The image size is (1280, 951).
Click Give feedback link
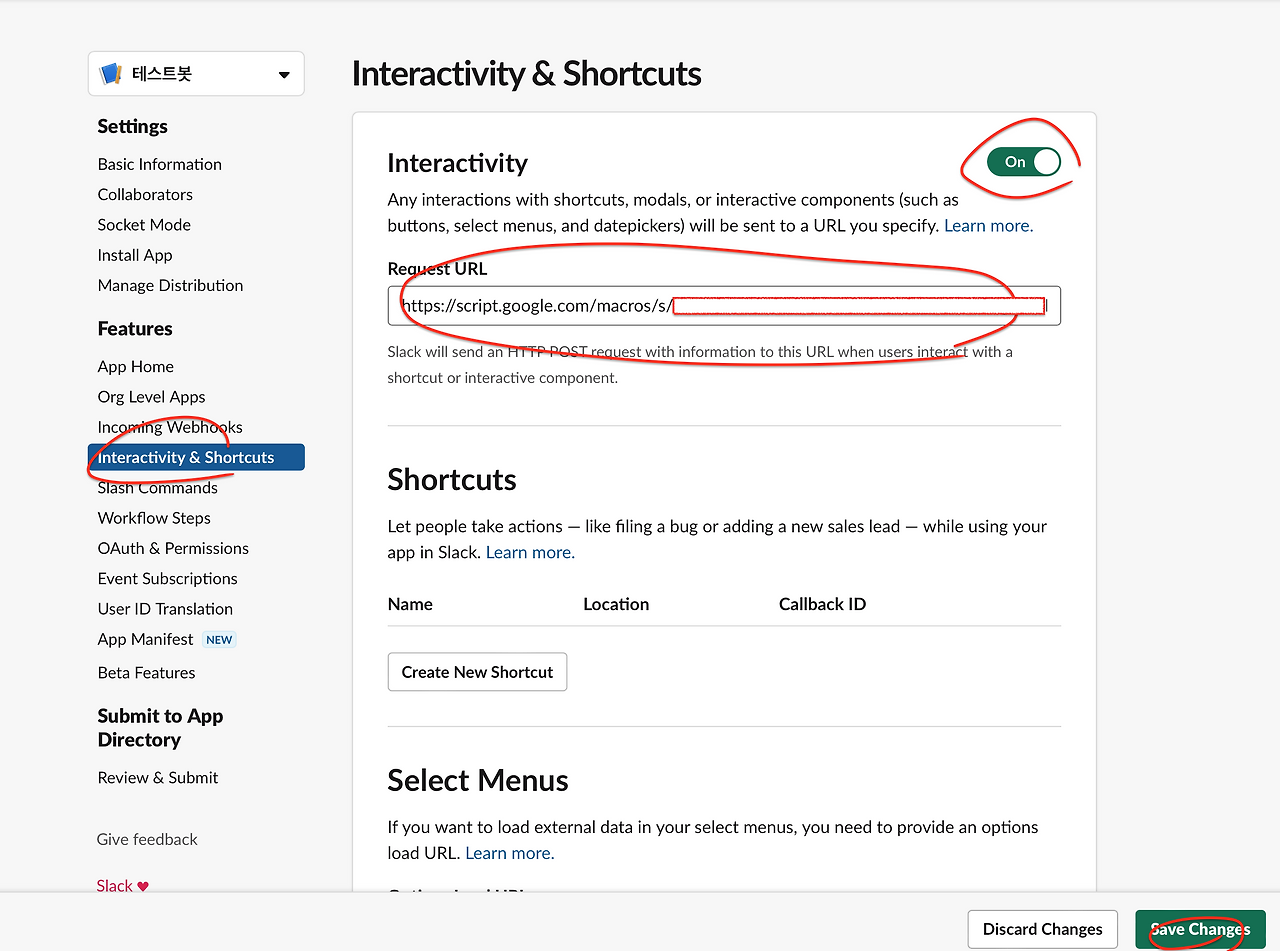pyautogui.click(x=147, y=839)
